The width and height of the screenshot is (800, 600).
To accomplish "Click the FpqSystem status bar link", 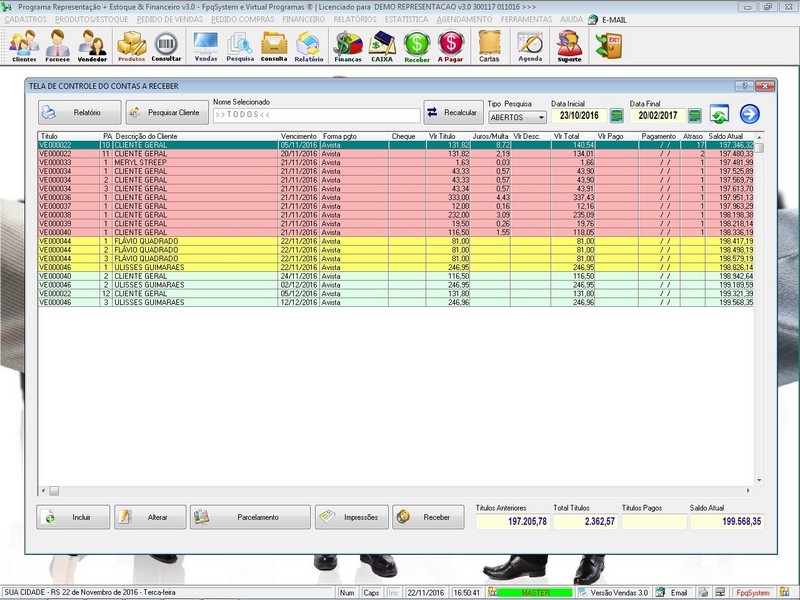I will 753,593.
